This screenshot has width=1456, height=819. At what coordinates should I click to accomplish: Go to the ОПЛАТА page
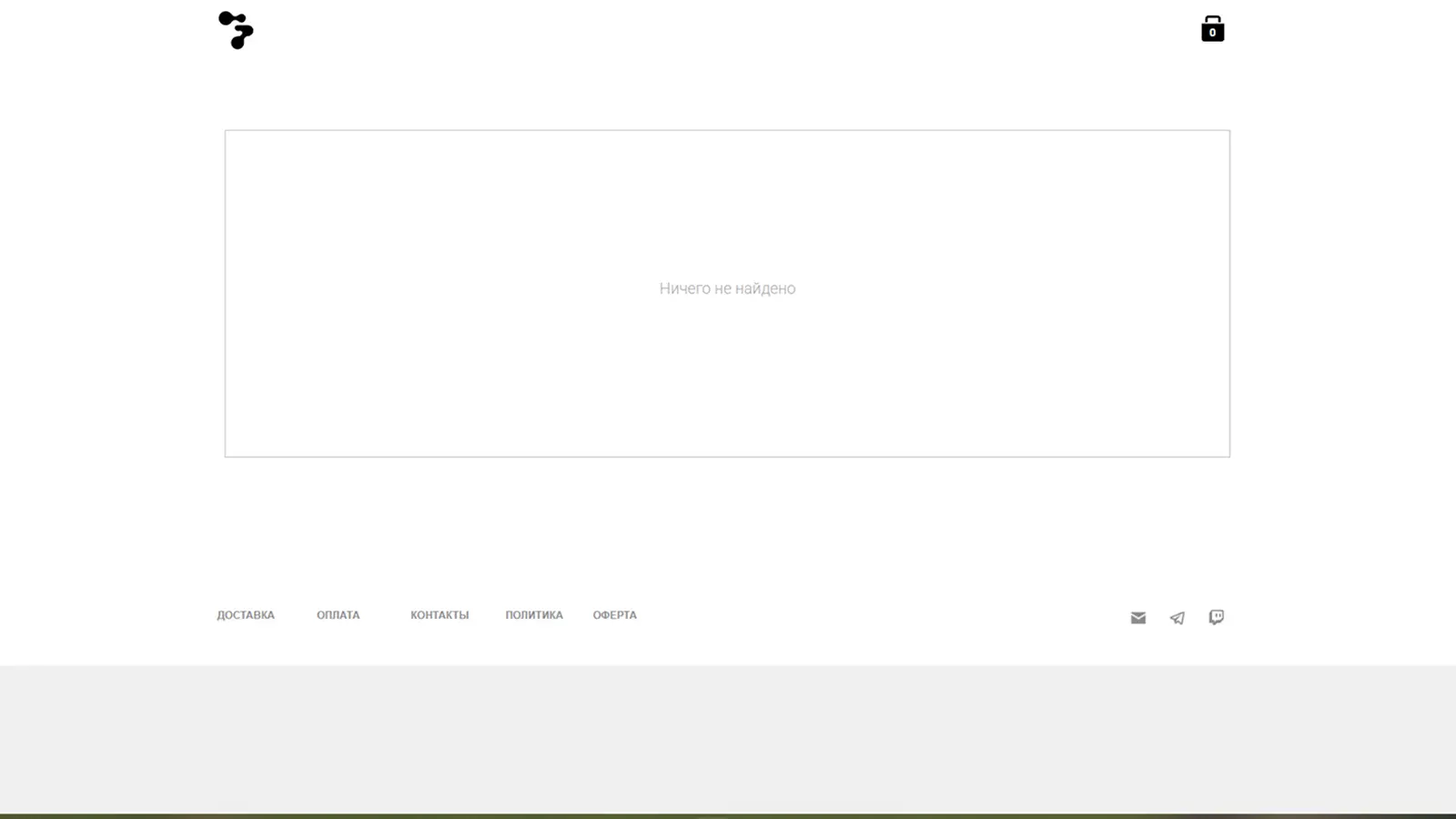pyautogui.click(x=338, y=615)
